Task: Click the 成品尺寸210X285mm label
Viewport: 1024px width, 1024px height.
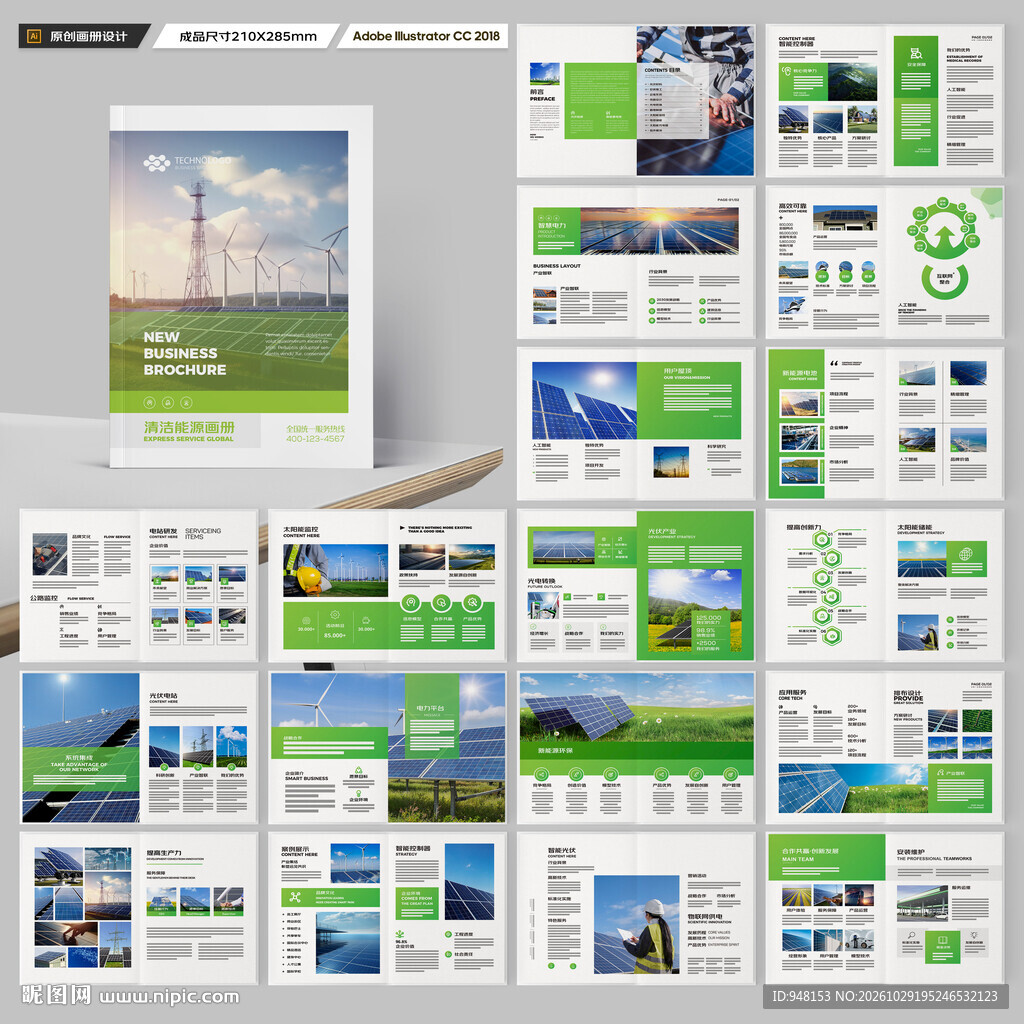Action: click(248, 37)
